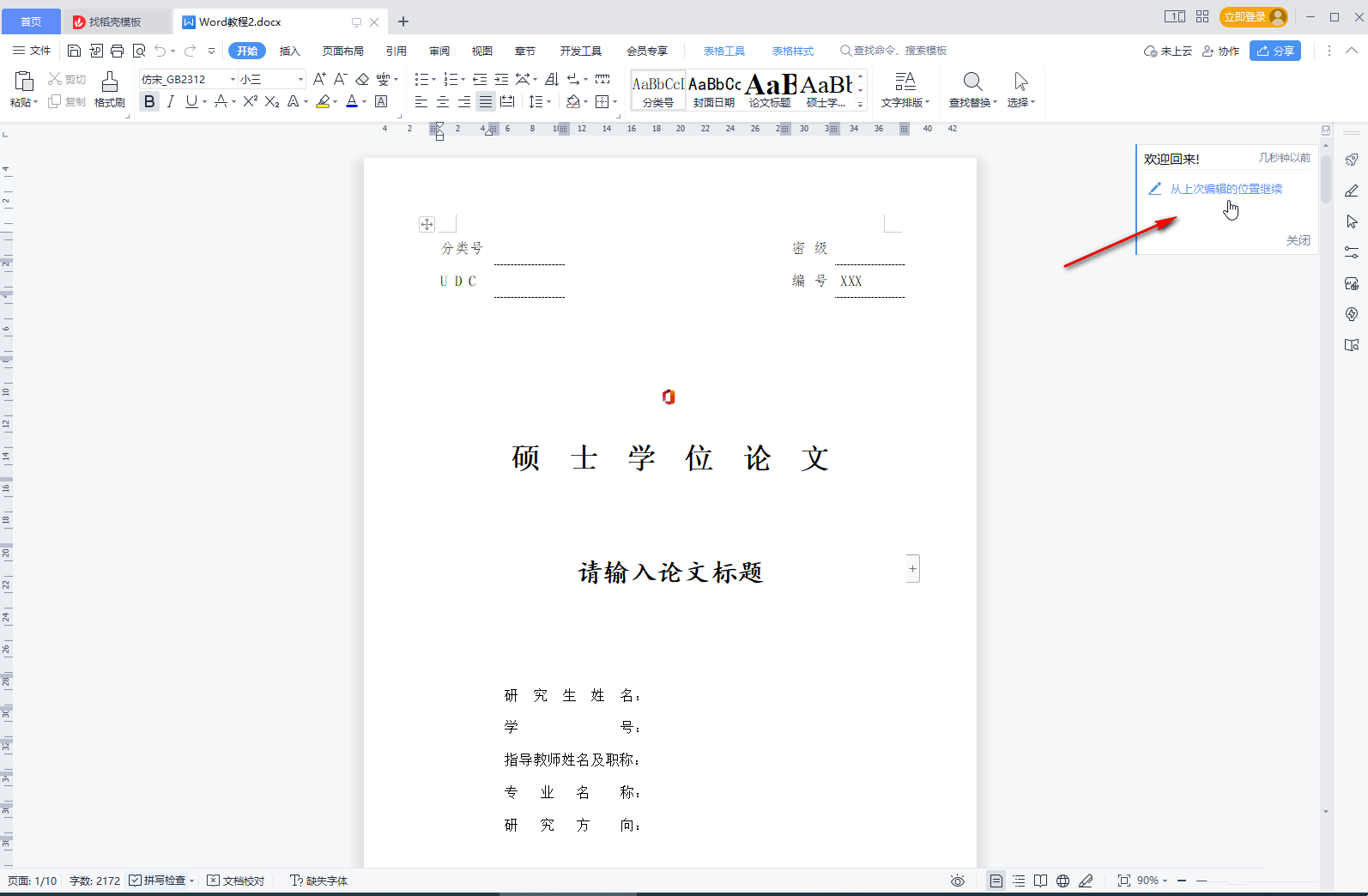Switch to the 页面布局 tab
This screenshot has width=1368, height=896.
tap(342, 51)
